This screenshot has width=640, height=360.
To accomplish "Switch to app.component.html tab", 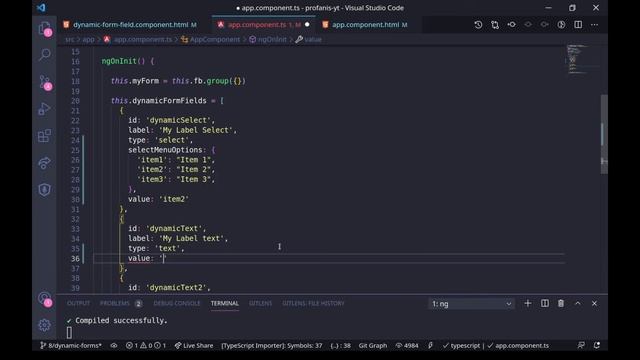I will point(366,25).
